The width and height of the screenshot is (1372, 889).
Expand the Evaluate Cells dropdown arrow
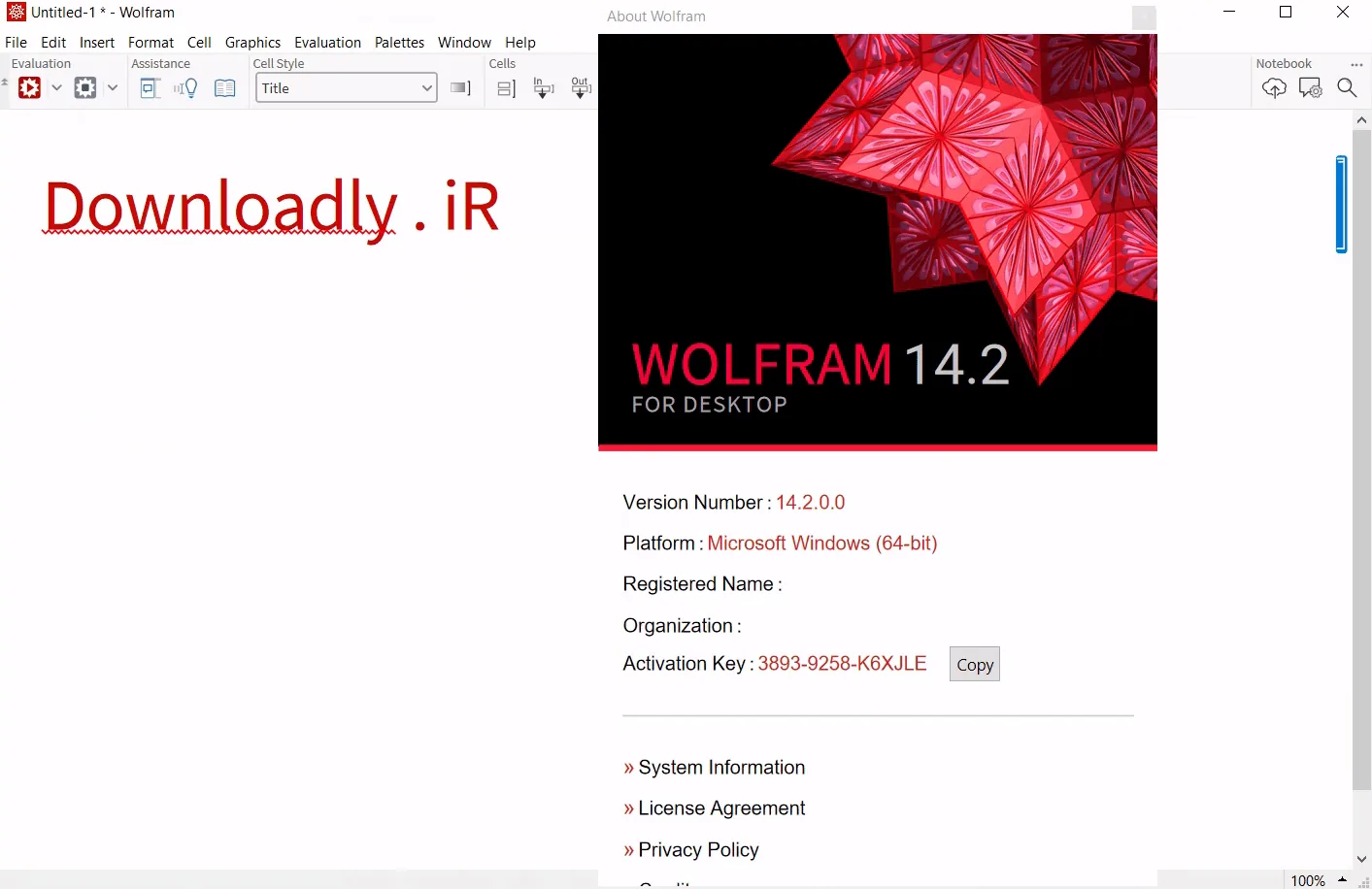pyautogui.click(x=56, y=87)
